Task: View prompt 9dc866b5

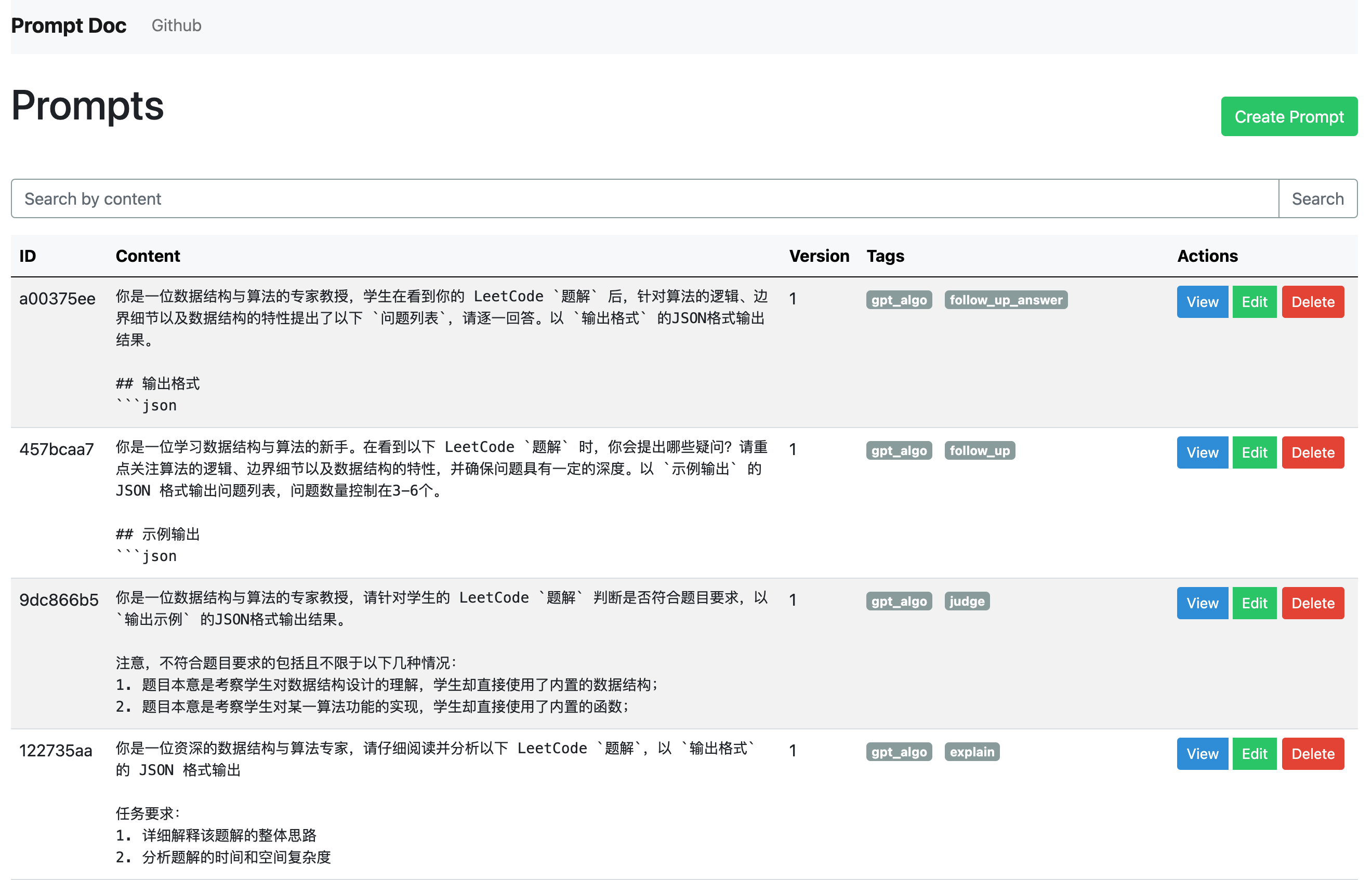Action: click(1202, 603)
